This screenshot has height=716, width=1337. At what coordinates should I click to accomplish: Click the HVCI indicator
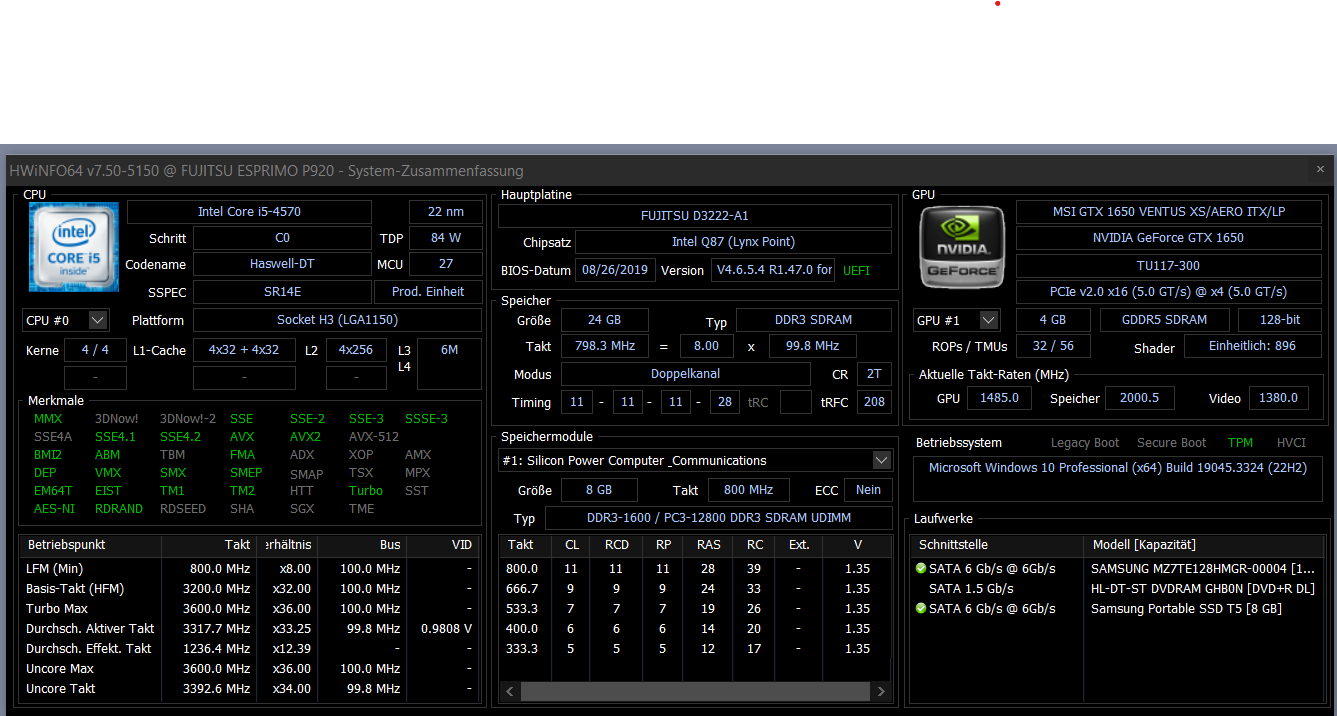click(1291, 443)
